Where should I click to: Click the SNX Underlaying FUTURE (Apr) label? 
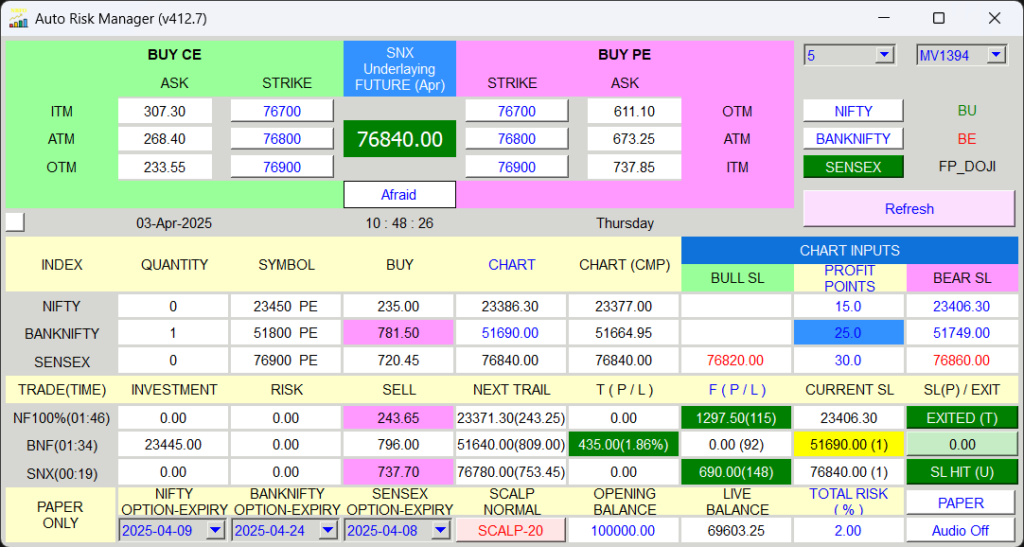[x=400, y=69]
